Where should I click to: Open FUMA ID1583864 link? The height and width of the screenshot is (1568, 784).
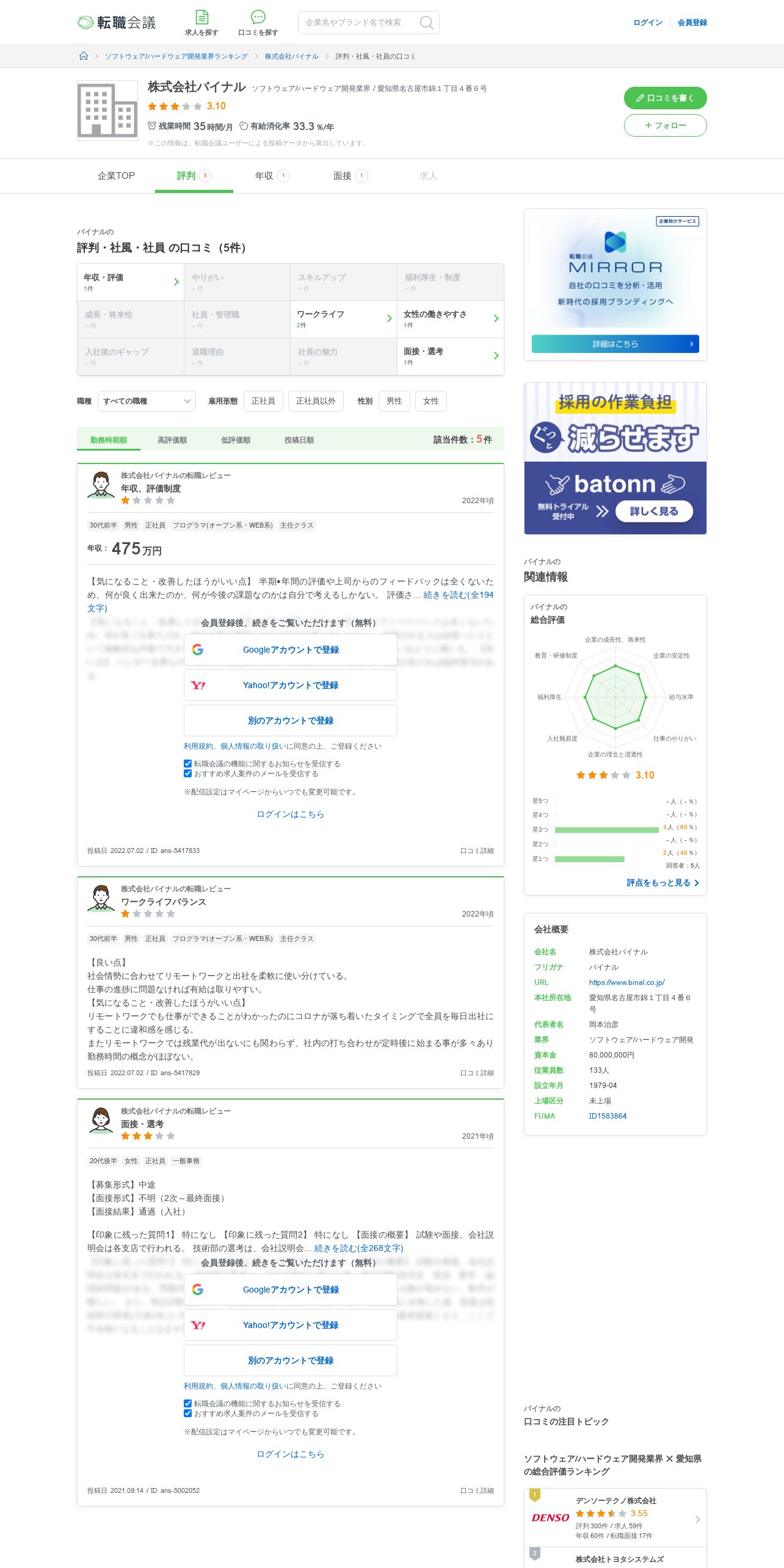click(608, 1116)
